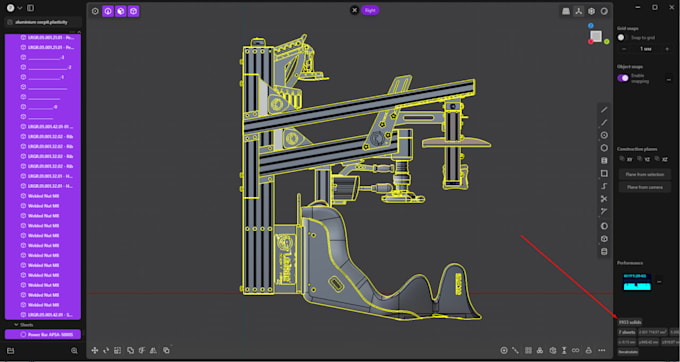Image resolution: width=680 pixels, height=362 pixels.
Task: Click the 2 sheets selection chip
Action: (x=627, y=333)
